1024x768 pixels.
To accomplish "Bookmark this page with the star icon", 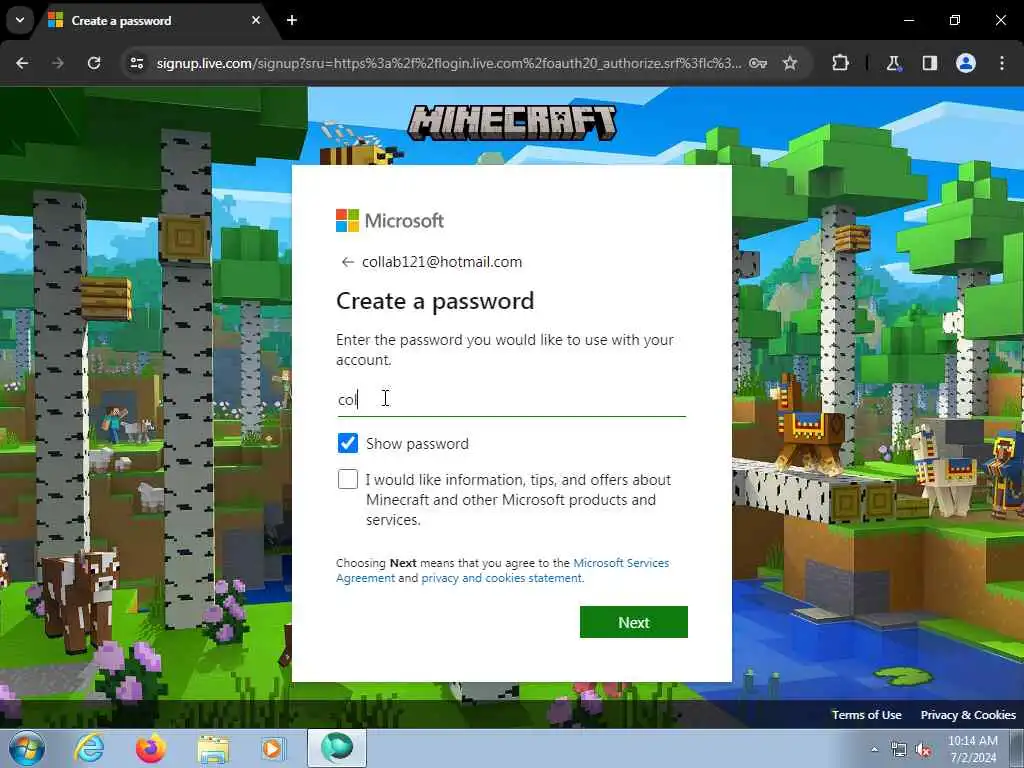I will (790, 63).
